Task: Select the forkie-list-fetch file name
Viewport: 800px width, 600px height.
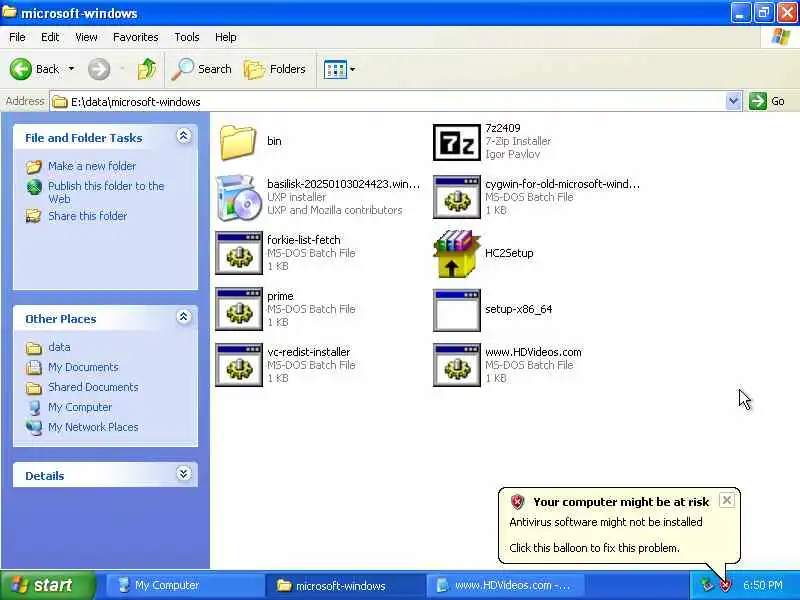Action: 304,240
